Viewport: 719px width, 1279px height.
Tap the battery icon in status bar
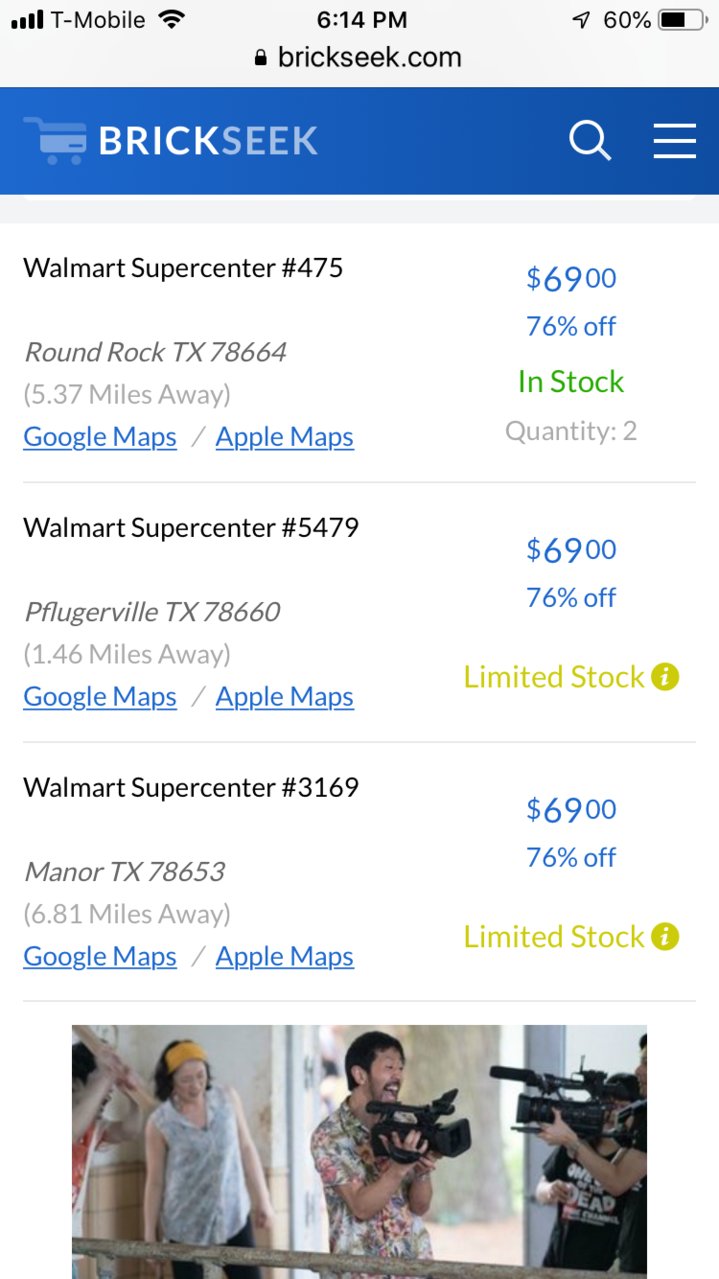(x=684, y=20)
